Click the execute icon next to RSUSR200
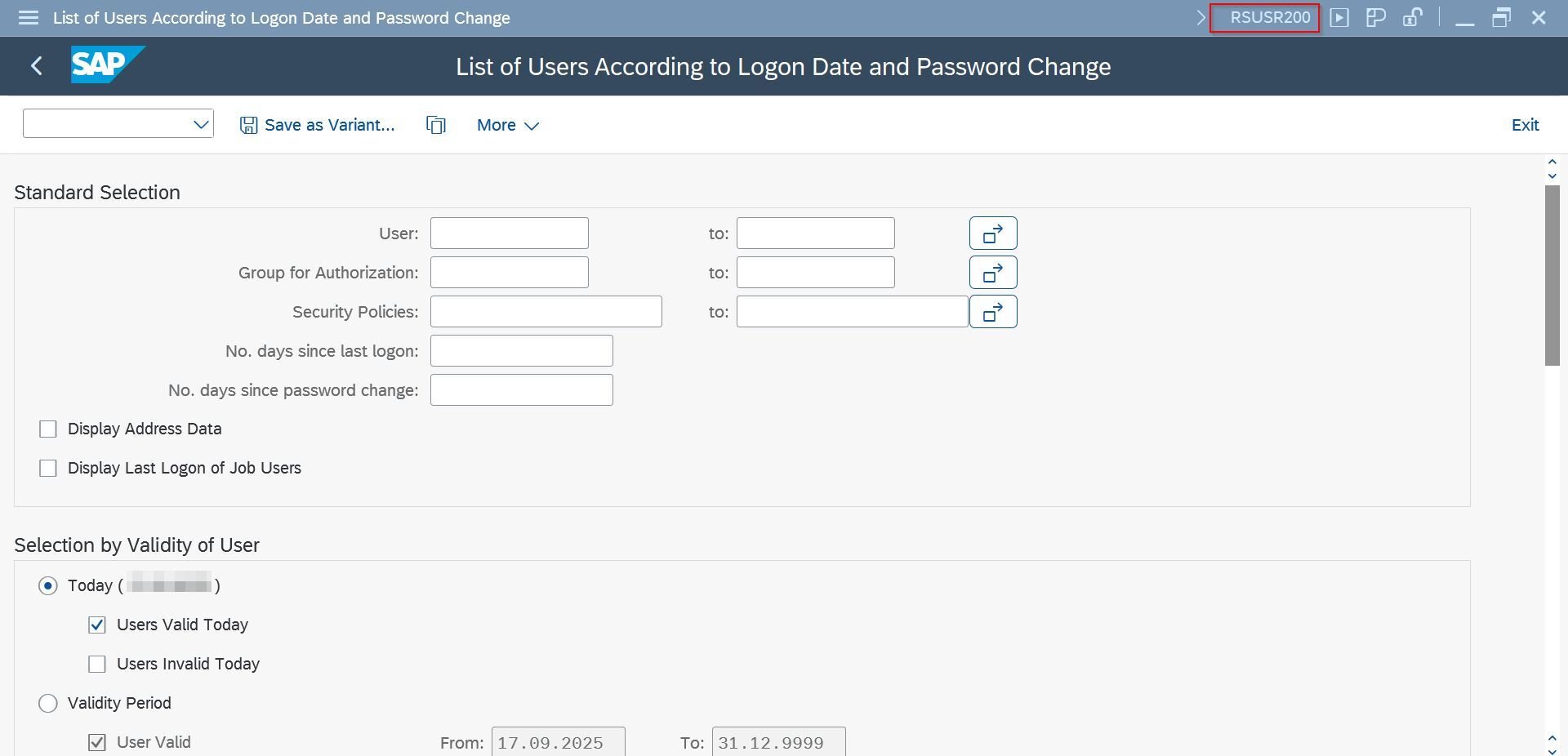Viewport: 1568px width, 756px height. pyautogui.click(x=1339, y=18)
